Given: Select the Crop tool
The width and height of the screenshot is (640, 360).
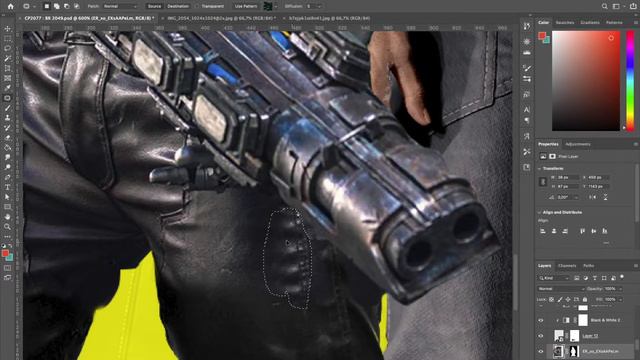Looking at the screenshot, I should (7, 68).
